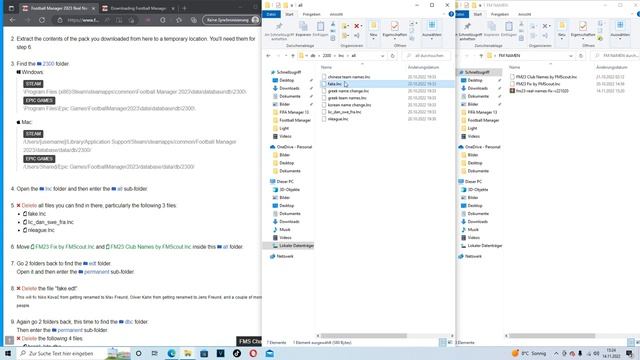640x360 pixels.
Task: Go up one folder in 'all' window
Action: point(292,56)
